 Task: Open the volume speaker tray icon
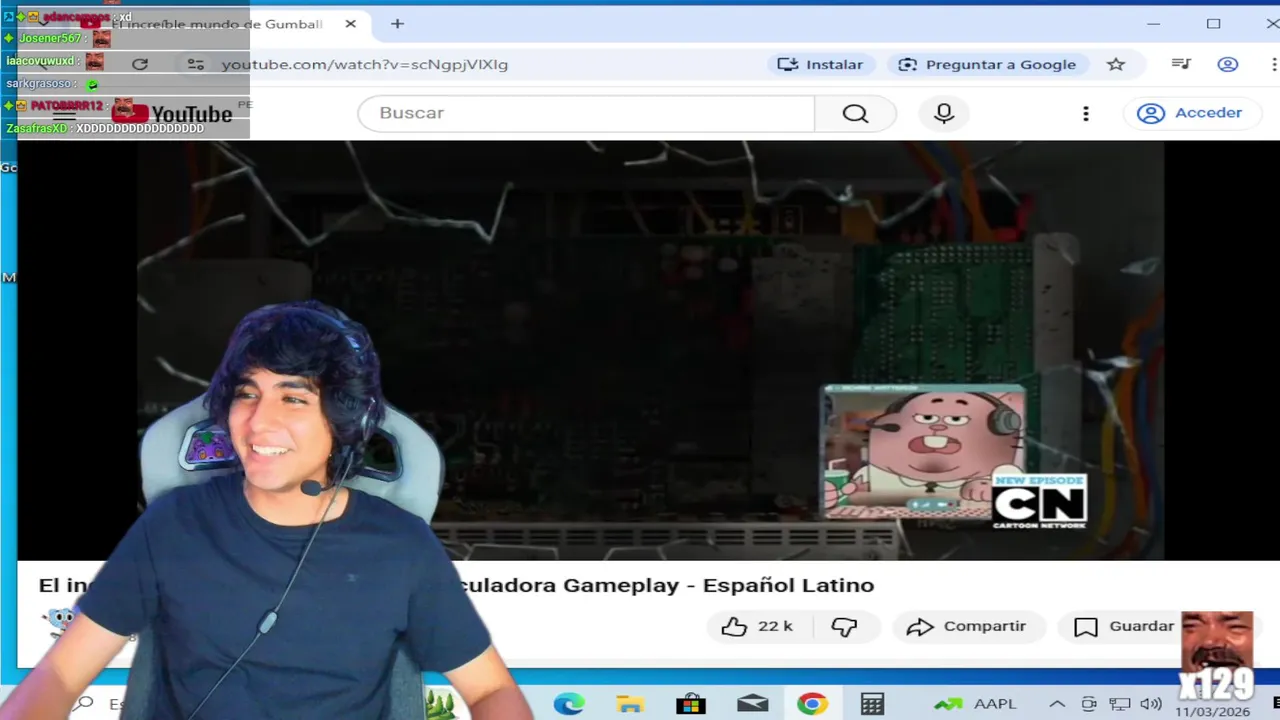tap(1151, 705)
